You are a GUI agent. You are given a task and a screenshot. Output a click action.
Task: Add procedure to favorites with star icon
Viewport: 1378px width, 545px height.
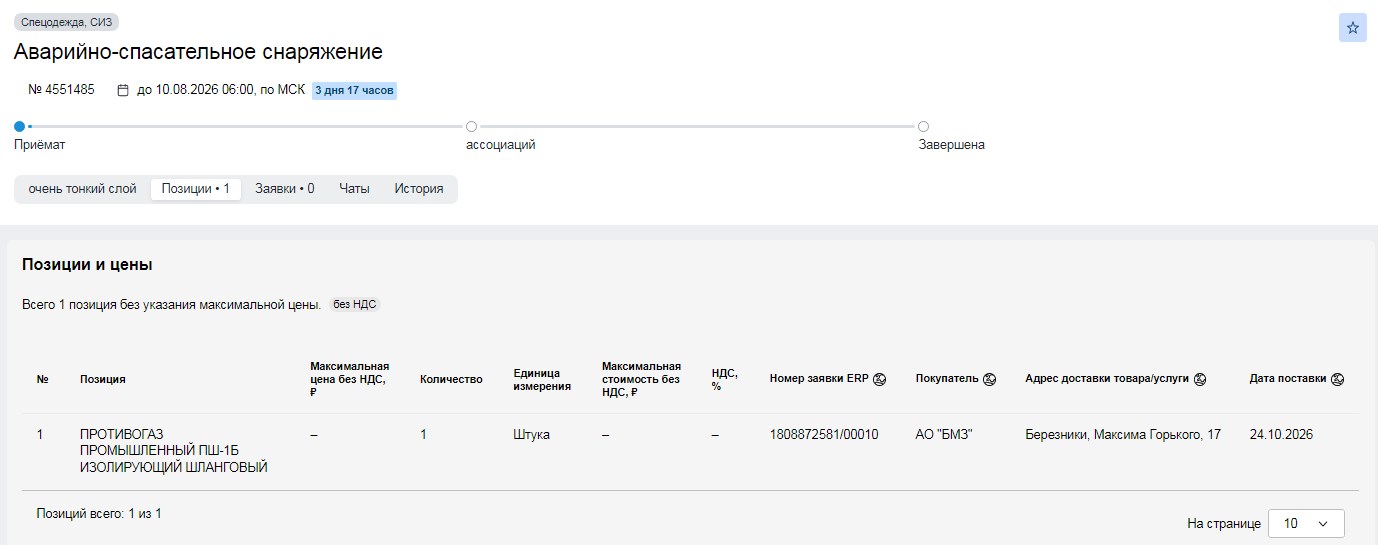tap(1352, 28)
